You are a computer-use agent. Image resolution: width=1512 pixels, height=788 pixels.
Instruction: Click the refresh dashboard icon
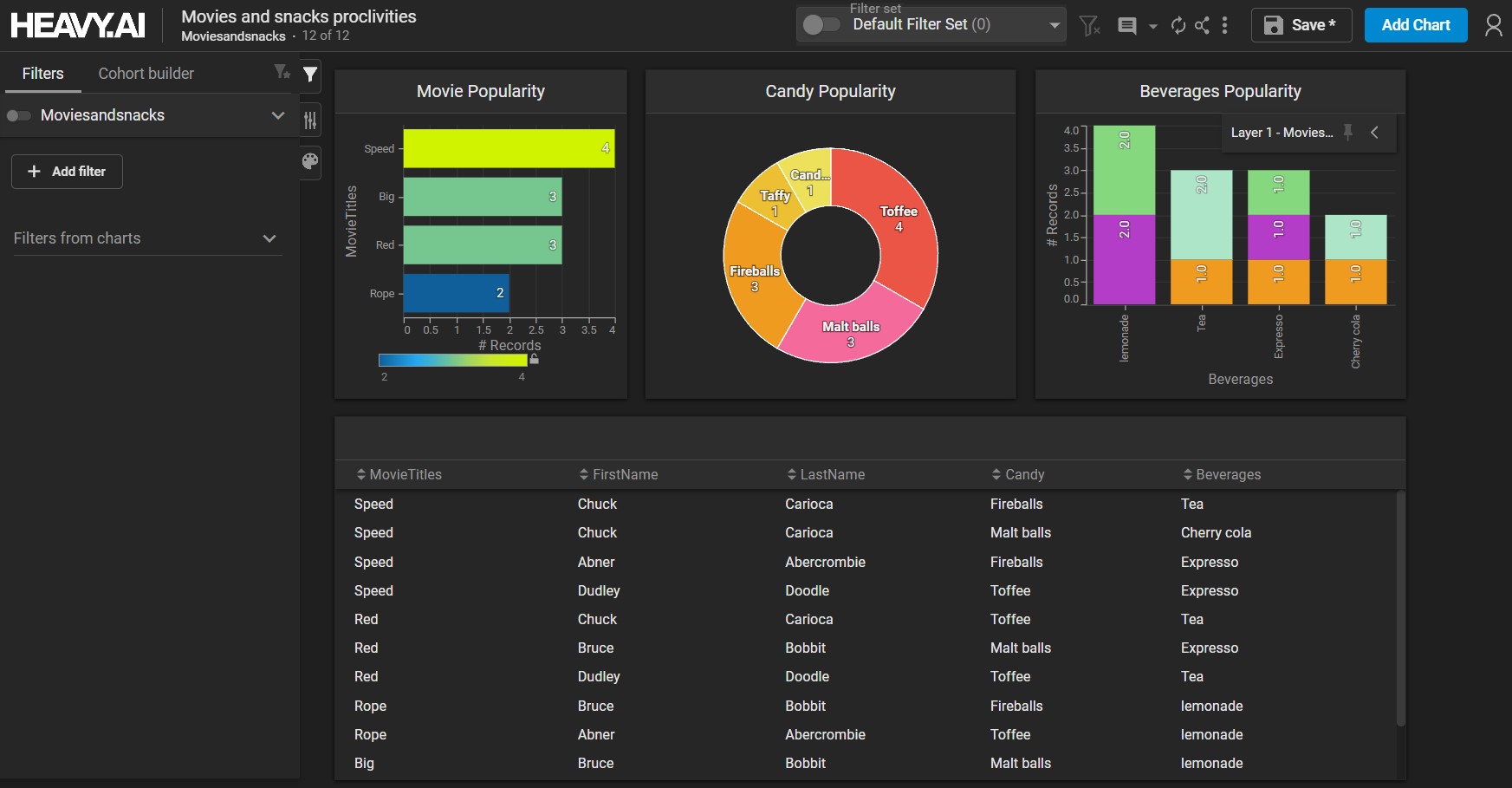pyautogui.click(x=1178, y=26)
